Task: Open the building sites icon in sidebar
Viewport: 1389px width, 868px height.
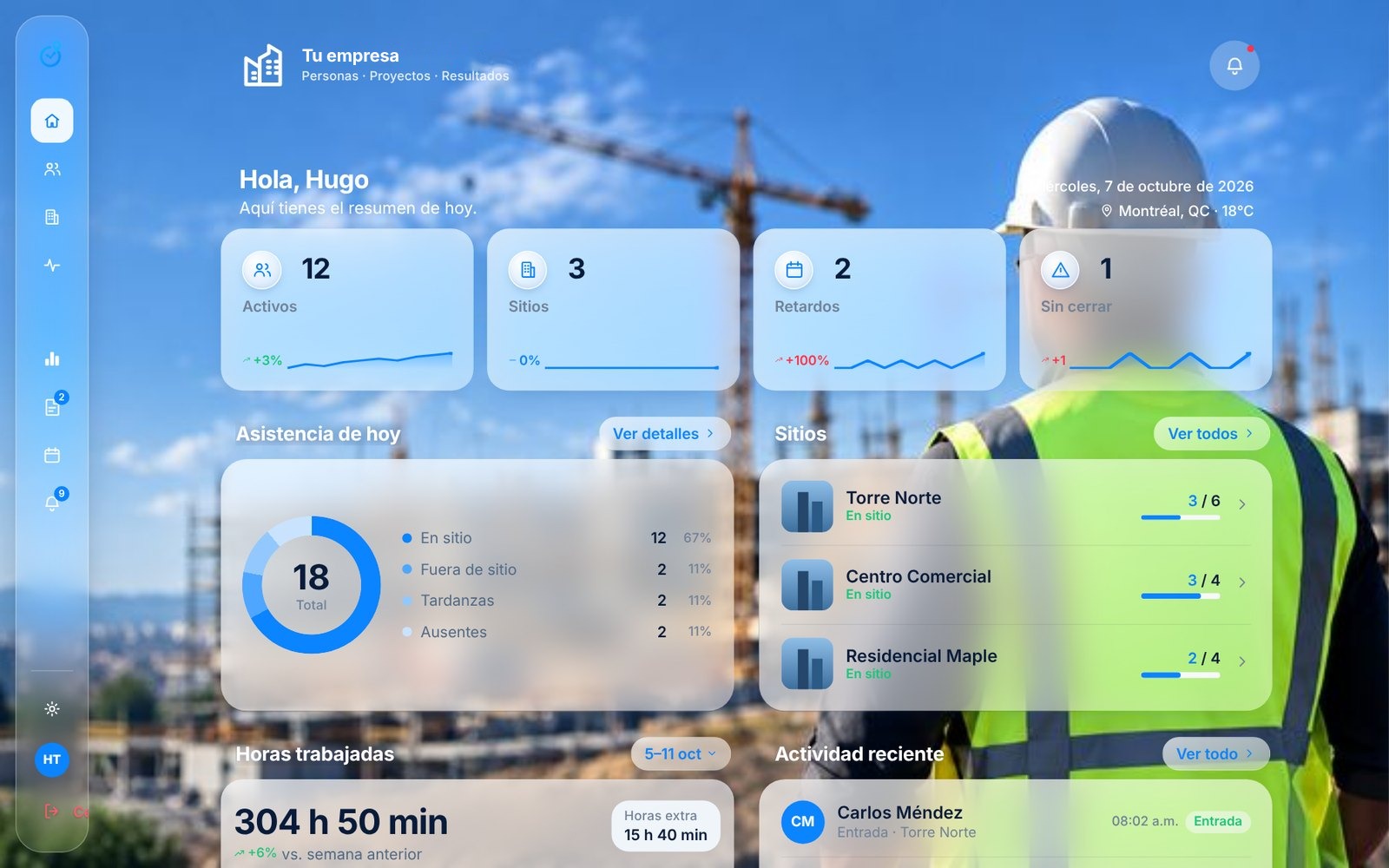Action: [x=52, y=217]
